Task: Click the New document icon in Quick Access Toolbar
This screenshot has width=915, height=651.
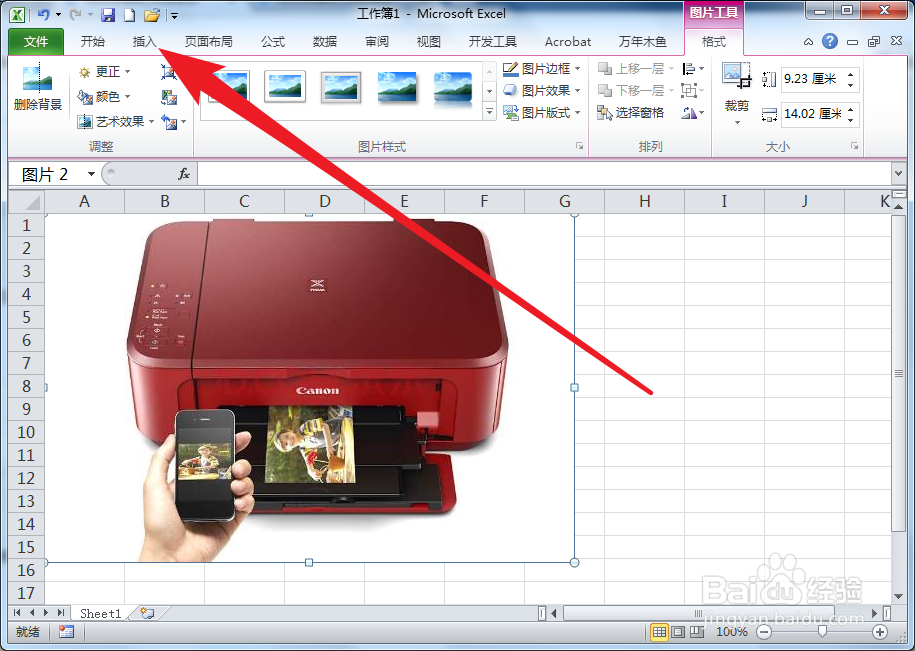Action: coord(129,15)
